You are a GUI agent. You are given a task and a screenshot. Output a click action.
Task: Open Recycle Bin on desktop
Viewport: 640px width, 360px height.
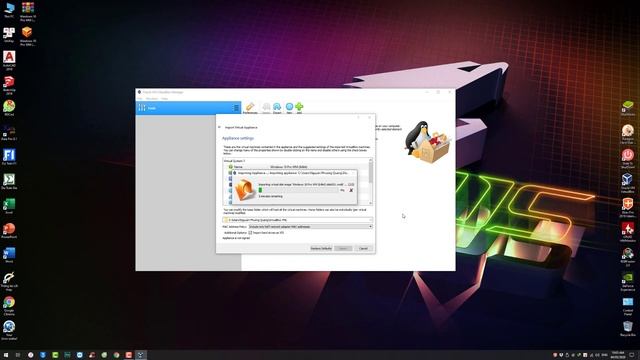click(628, 329)
